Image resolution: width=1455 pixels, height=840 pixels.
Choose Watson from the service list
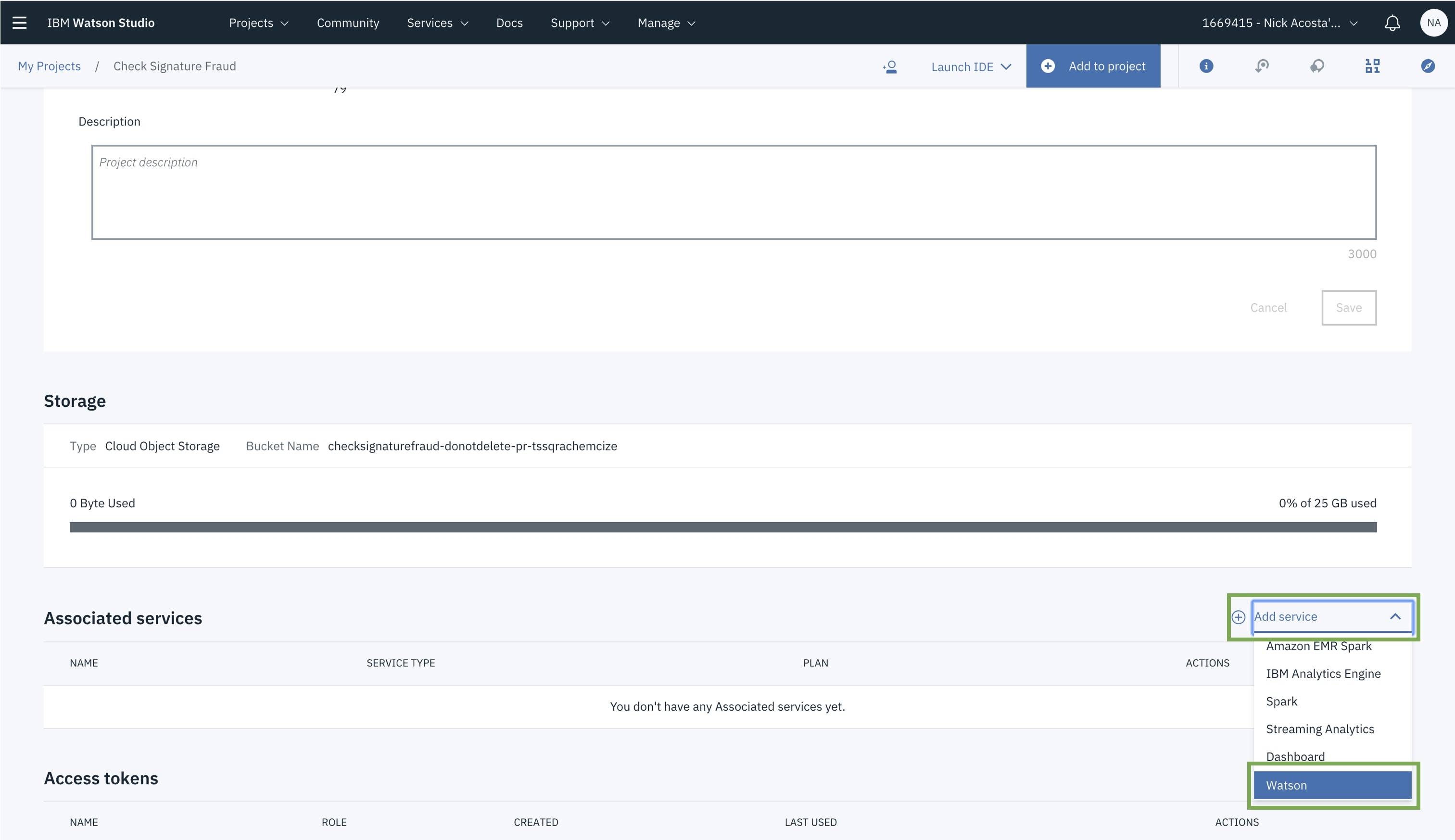tap(1332, 785)
